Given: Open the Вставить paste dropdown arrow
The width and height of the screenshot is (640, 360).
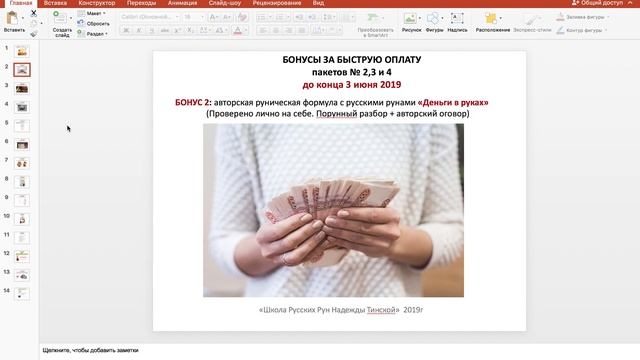Looking at the screenshot, I should pyautogui.click(x=23, y=18).
